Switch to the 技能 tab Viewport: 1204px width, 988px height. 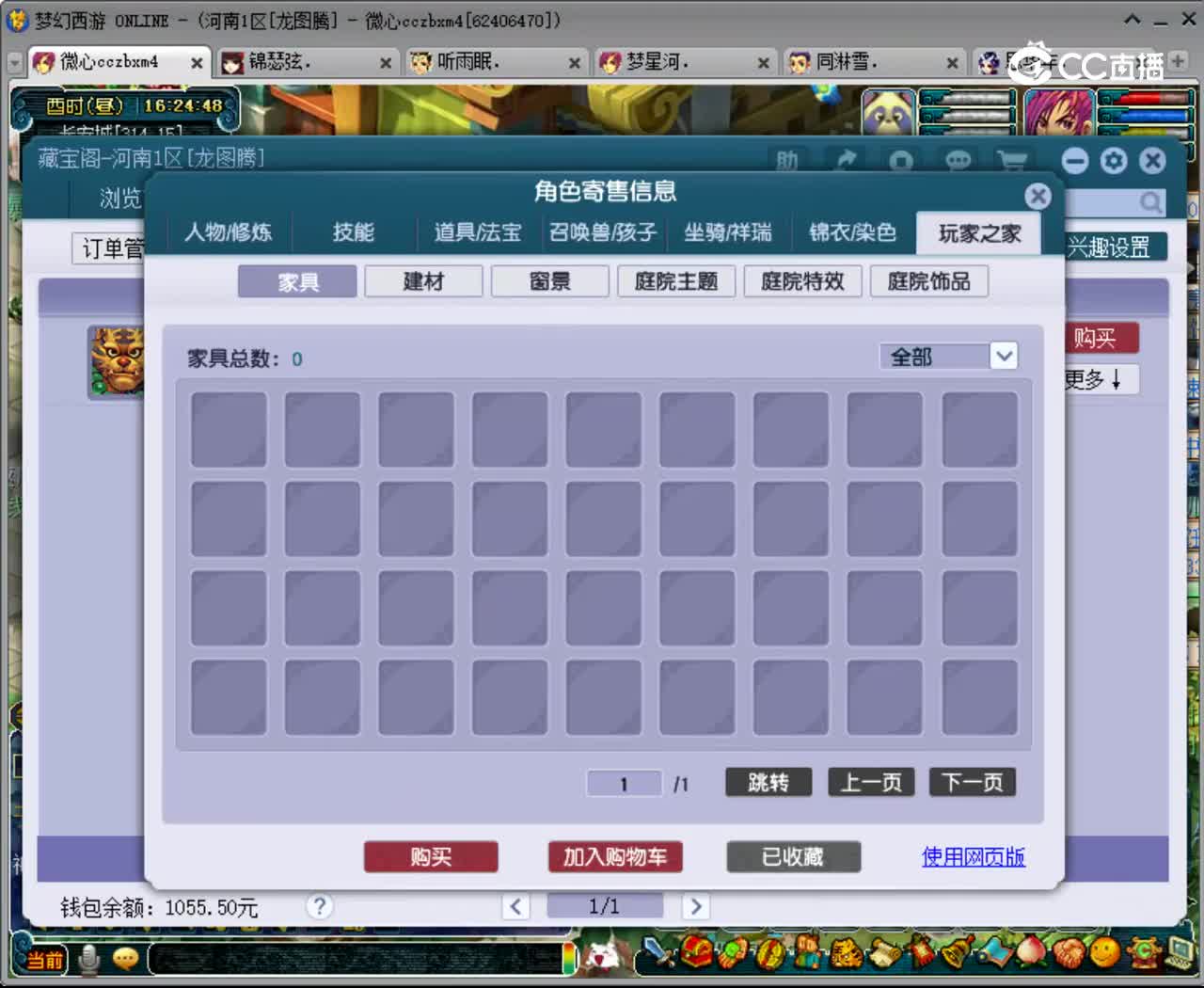click(x=354, y=232)
